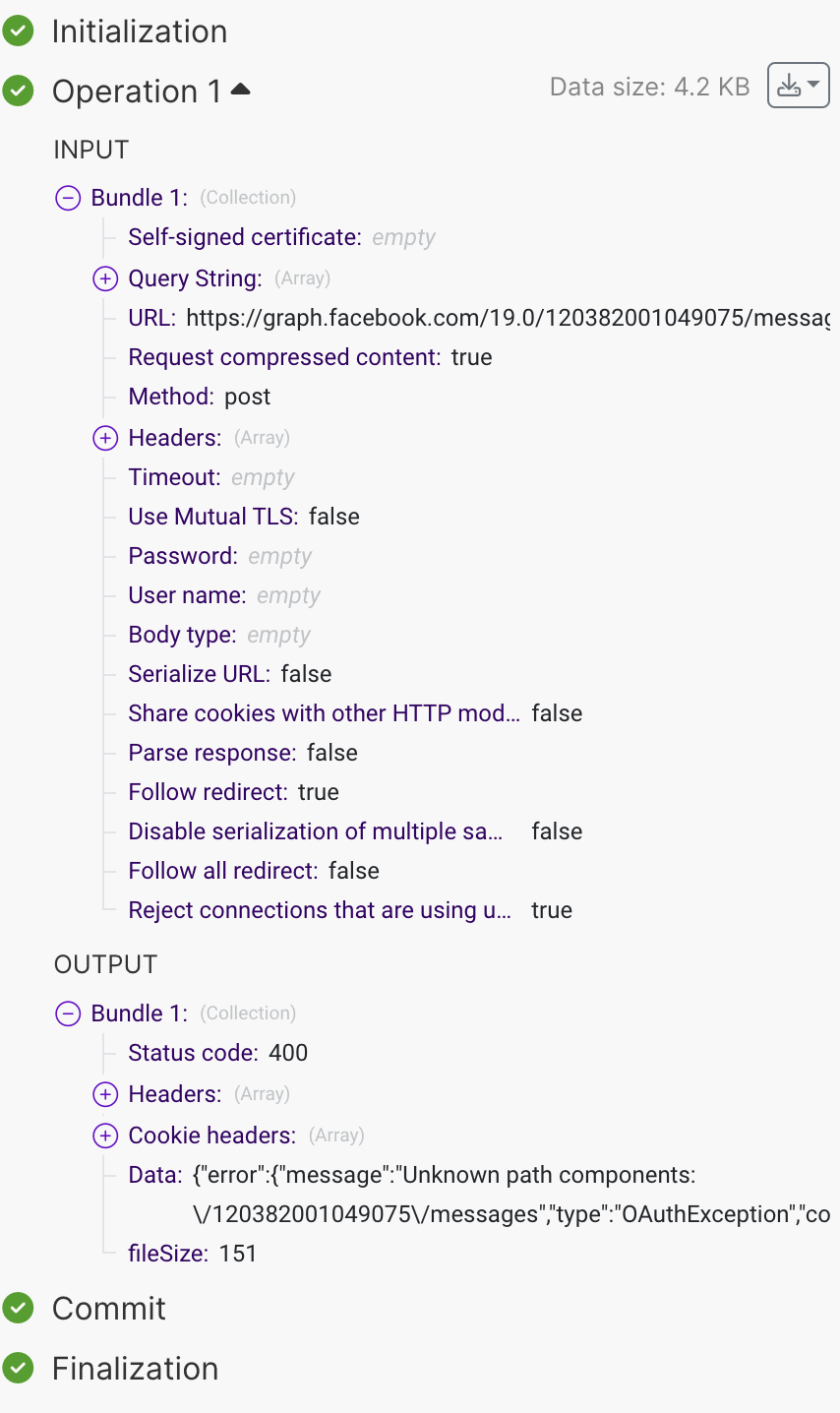Image resolution: width=840 pixels, height=1413 pixels.
Task: Click the green check icon beside Initialization
Action: click(19, 31)
